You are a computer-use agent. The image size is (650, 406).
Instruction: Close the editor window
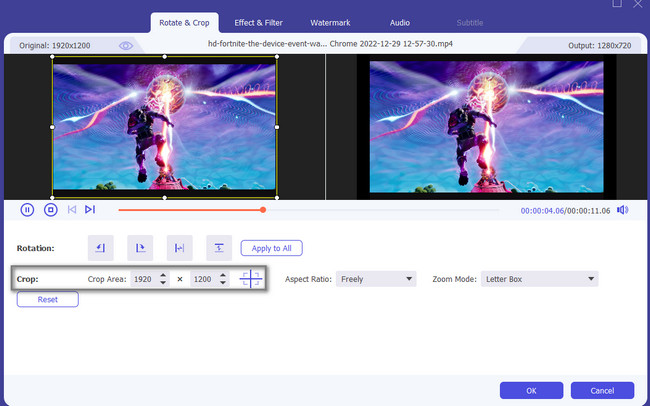(x=638, y=3)
